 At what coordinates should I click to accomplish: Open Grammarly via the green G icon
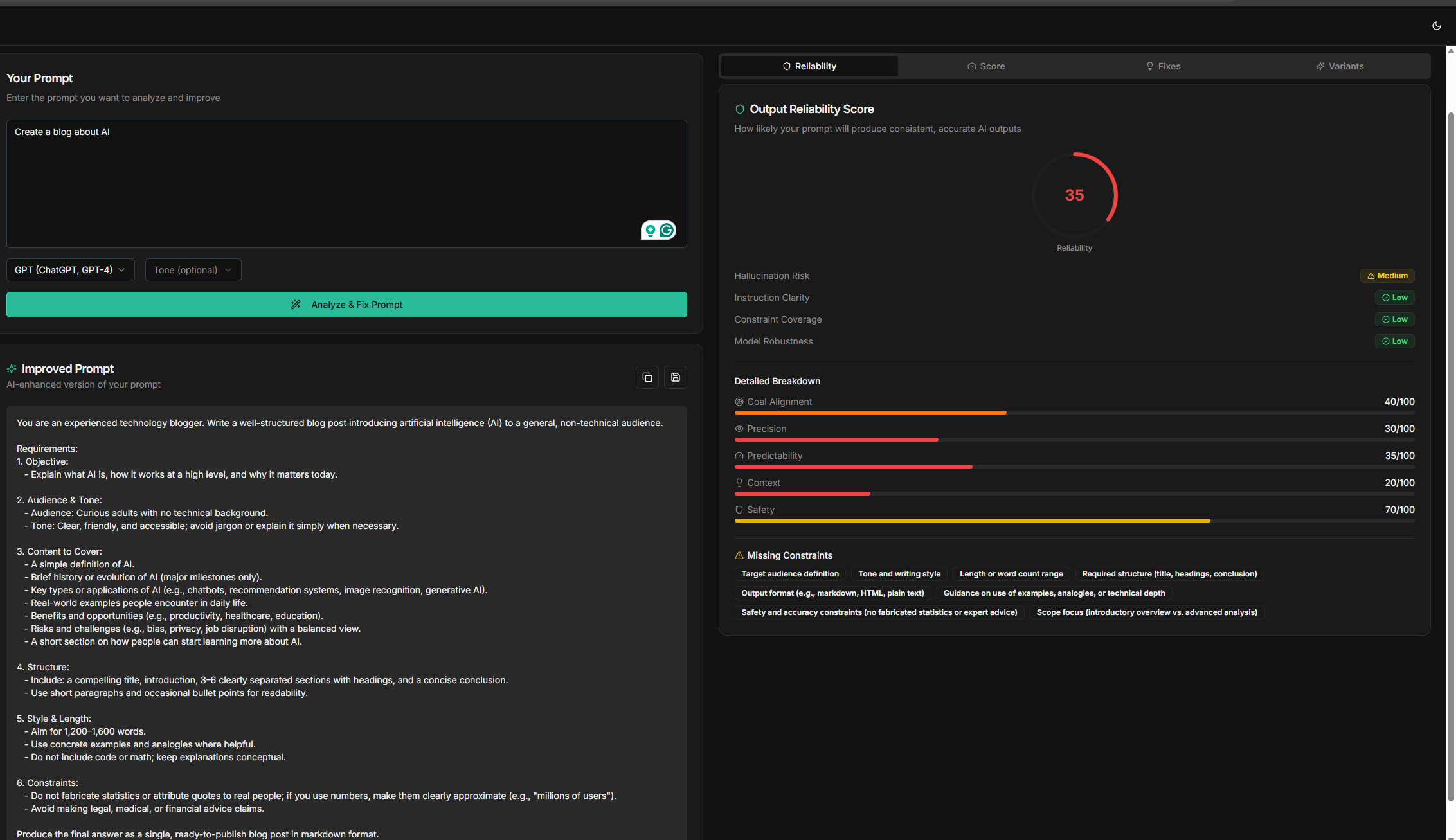click(667, 229)
